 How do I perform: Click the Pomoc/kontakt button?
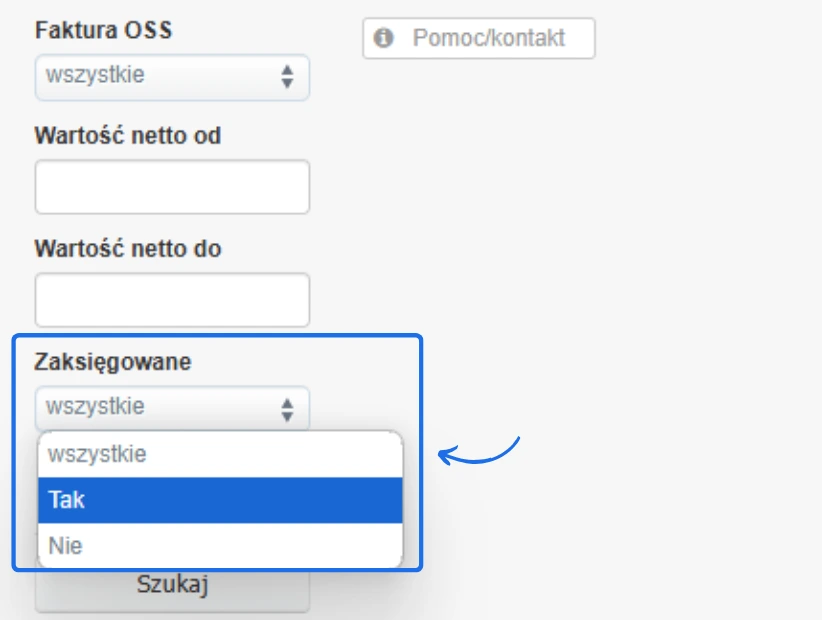(480, 39)
